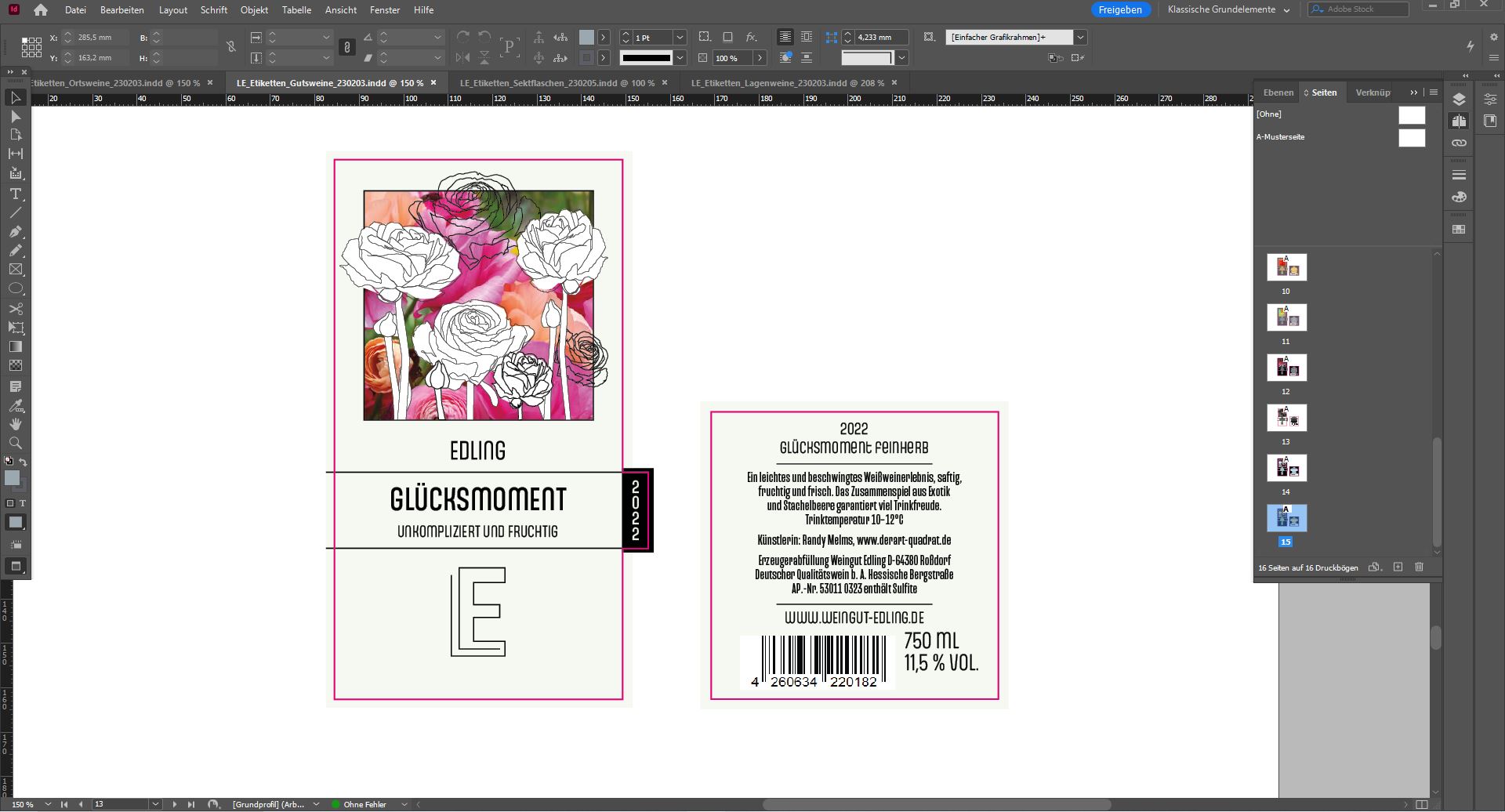
Task: Click the Home icon
Action: pyautogui.click(x=41, y=10)
